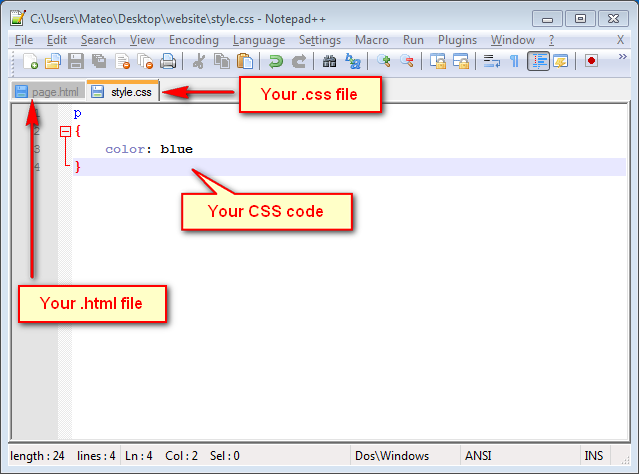Viewport: 639px width, 474px height.
Task: Open the View menu
Action: (142, 40)
